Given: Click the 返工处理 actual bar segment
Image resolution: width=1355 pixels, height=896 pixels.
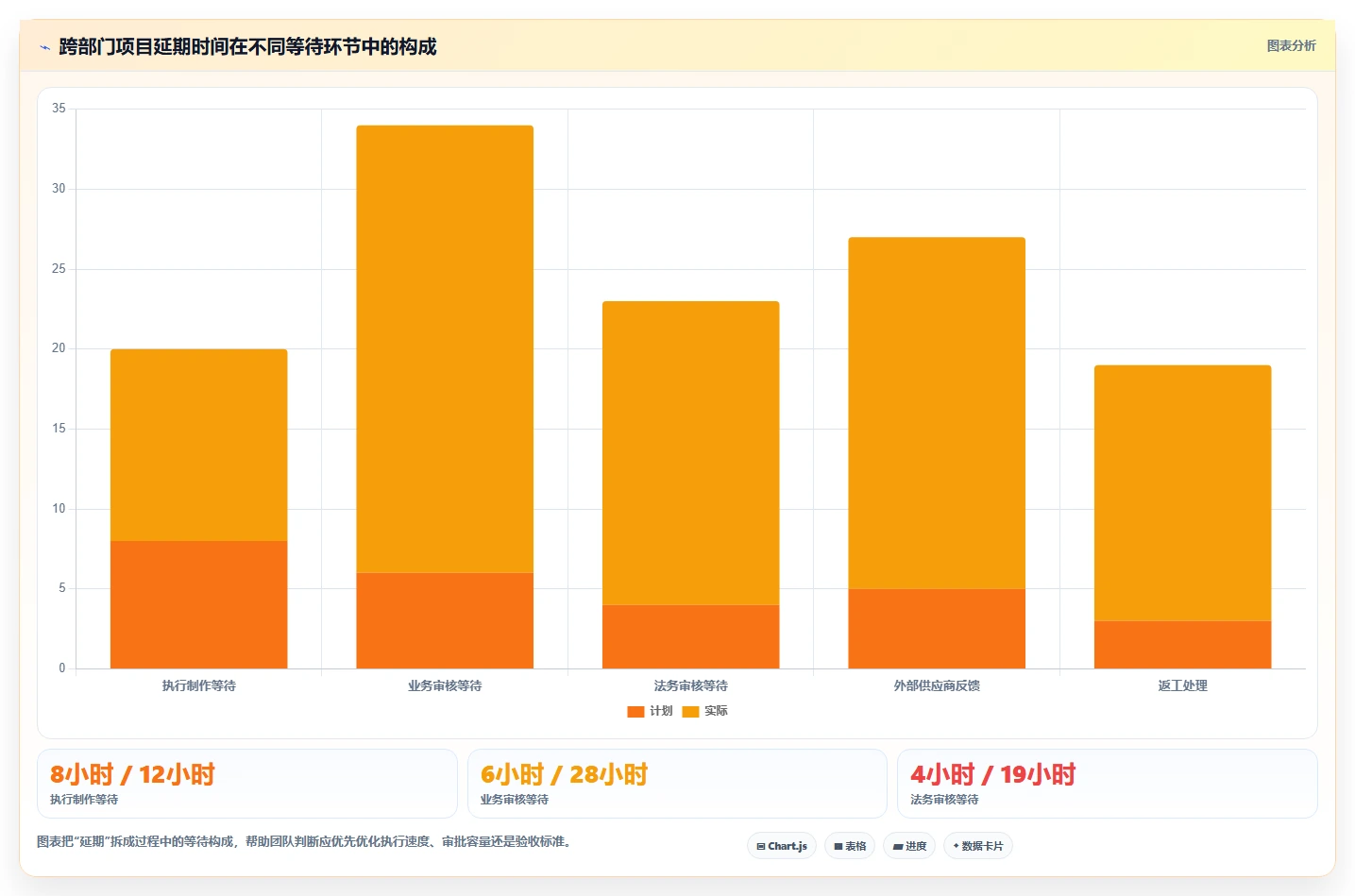Looking at the screenshot, I should (1183, 493).
